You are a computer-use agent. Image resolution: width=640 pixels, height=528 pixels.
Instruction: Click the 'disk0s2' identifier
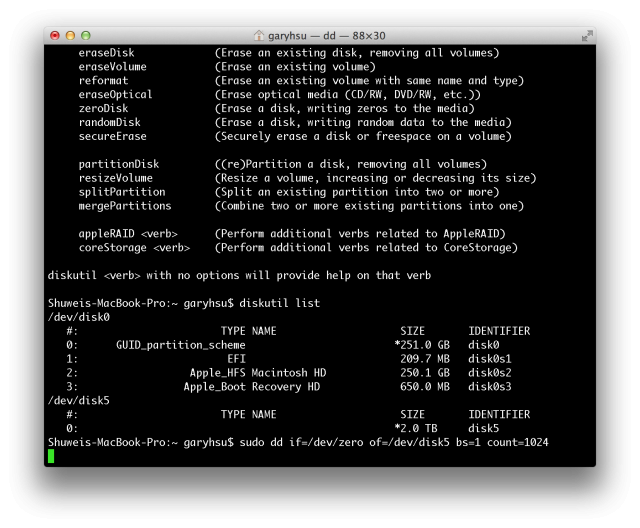(490, 373)
